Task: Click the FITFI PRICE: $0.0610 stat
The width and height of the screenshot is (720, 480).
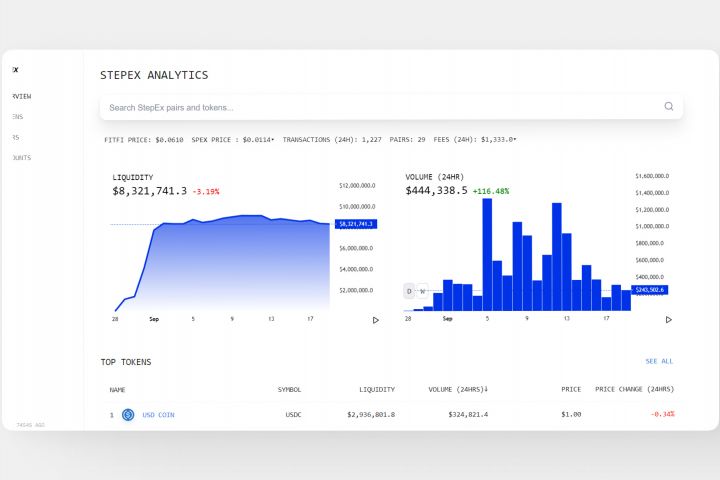Action: click(144, 140)
